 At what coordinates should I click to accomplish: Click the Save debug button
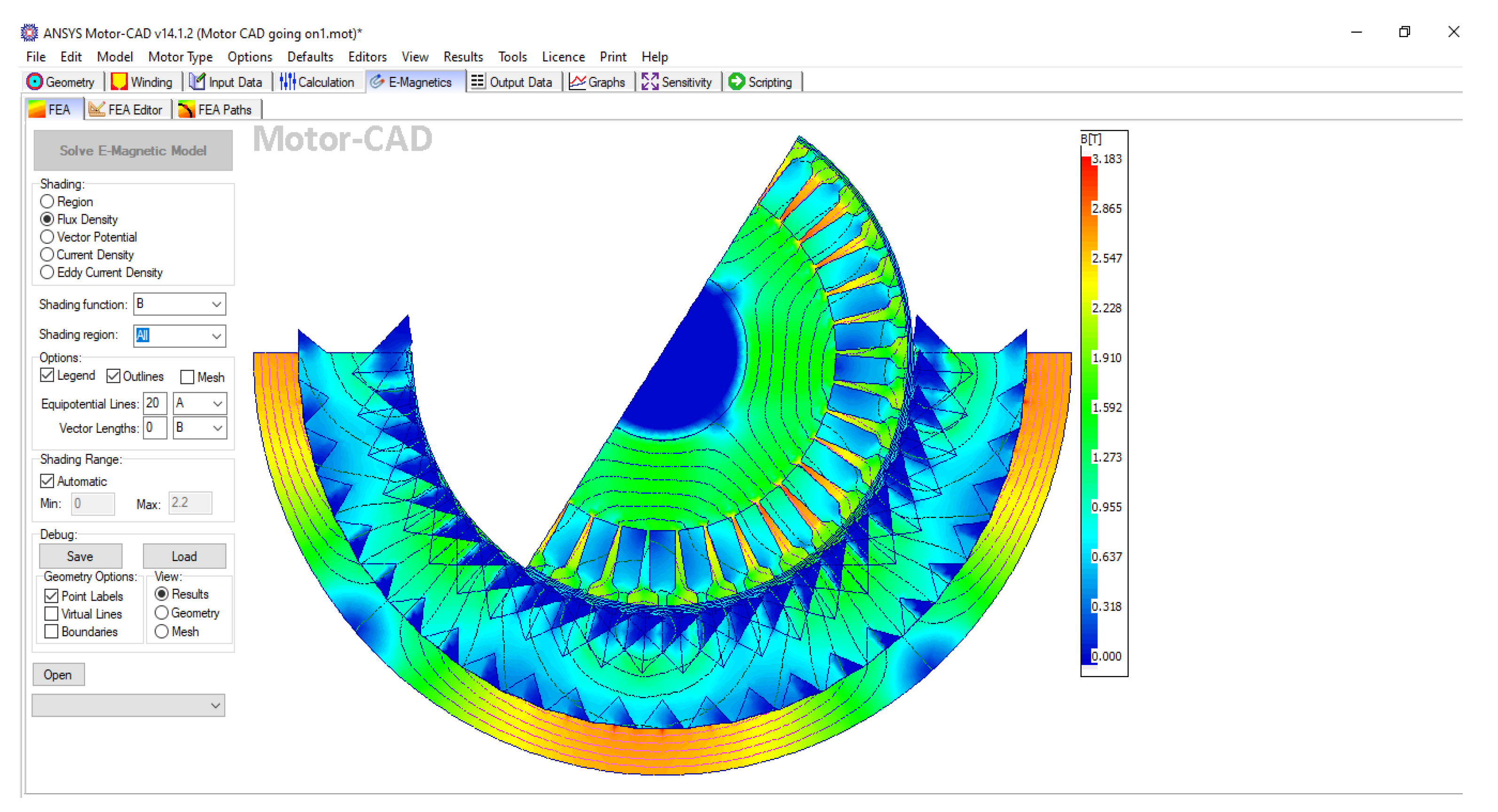pos(80,557)
